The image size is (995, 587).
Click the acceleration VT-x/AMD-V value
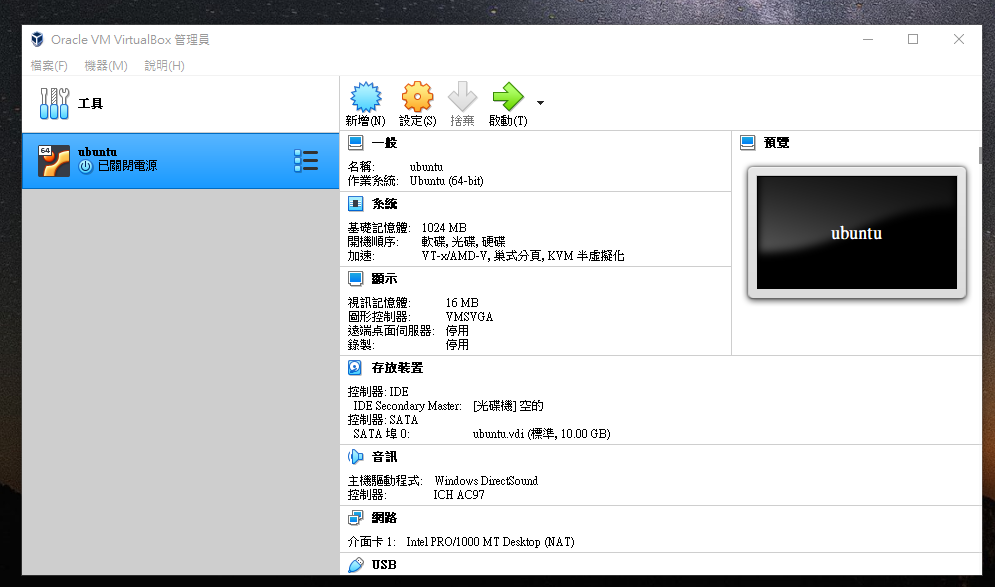point(523,255)
